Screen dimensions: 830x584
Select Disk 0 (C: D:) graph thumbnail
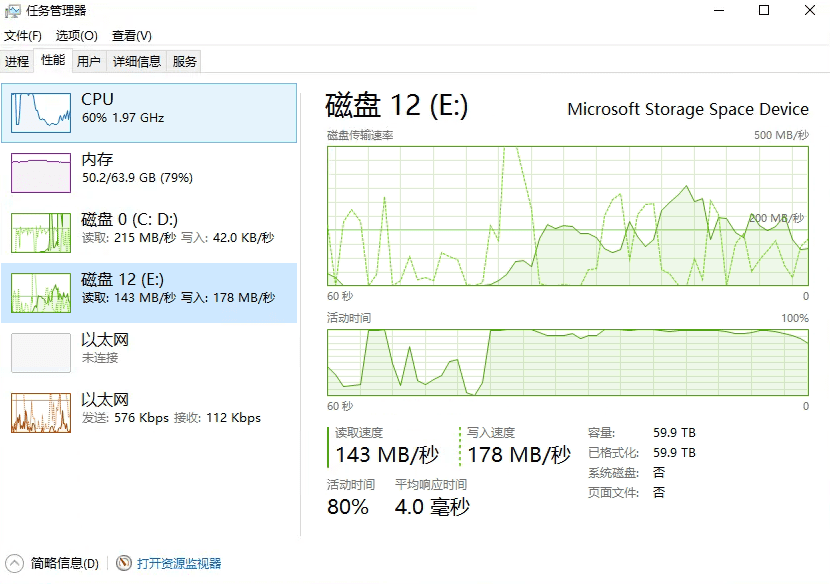tap(41, 233)
